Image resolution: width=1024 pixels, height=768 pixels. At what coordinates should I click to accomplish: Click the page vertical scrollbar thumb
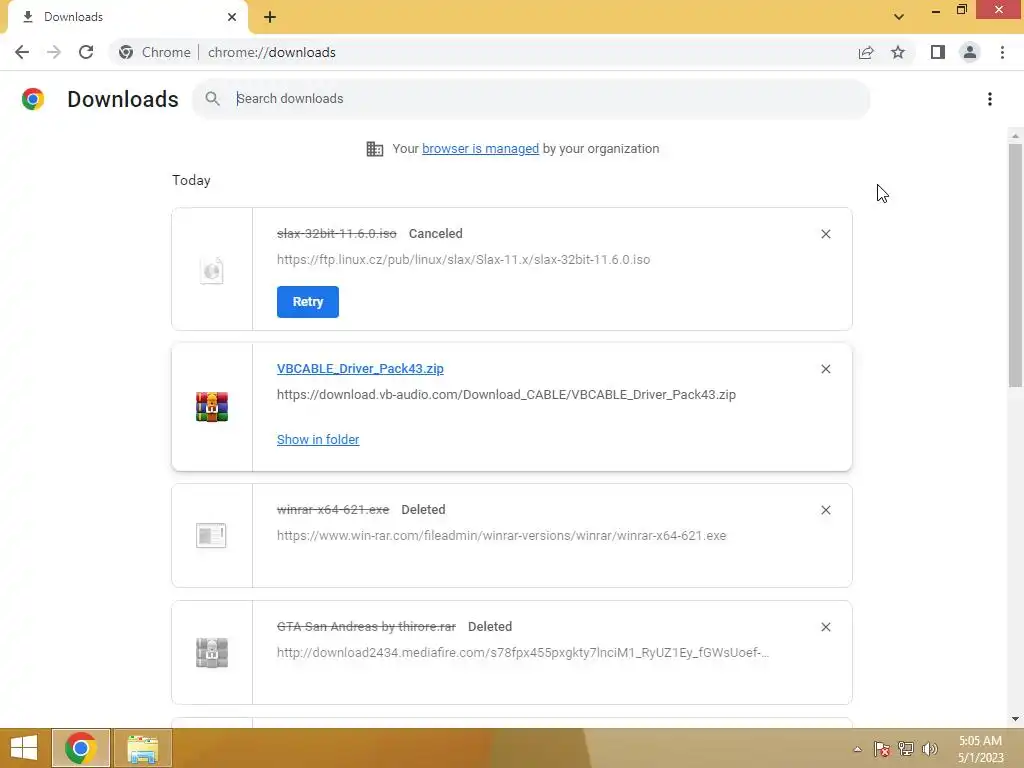1015,266
